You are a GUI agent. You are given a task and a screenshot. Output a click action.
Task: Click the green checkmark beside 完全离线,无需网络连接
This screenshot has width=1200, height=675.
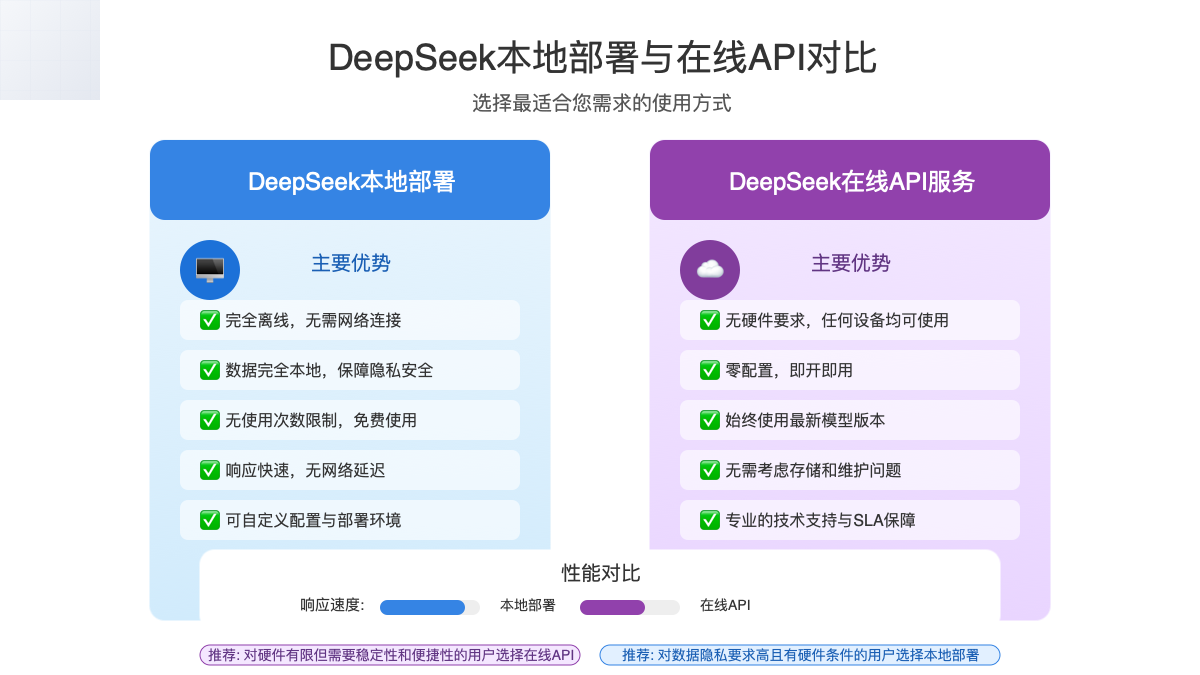pos(210,320)
